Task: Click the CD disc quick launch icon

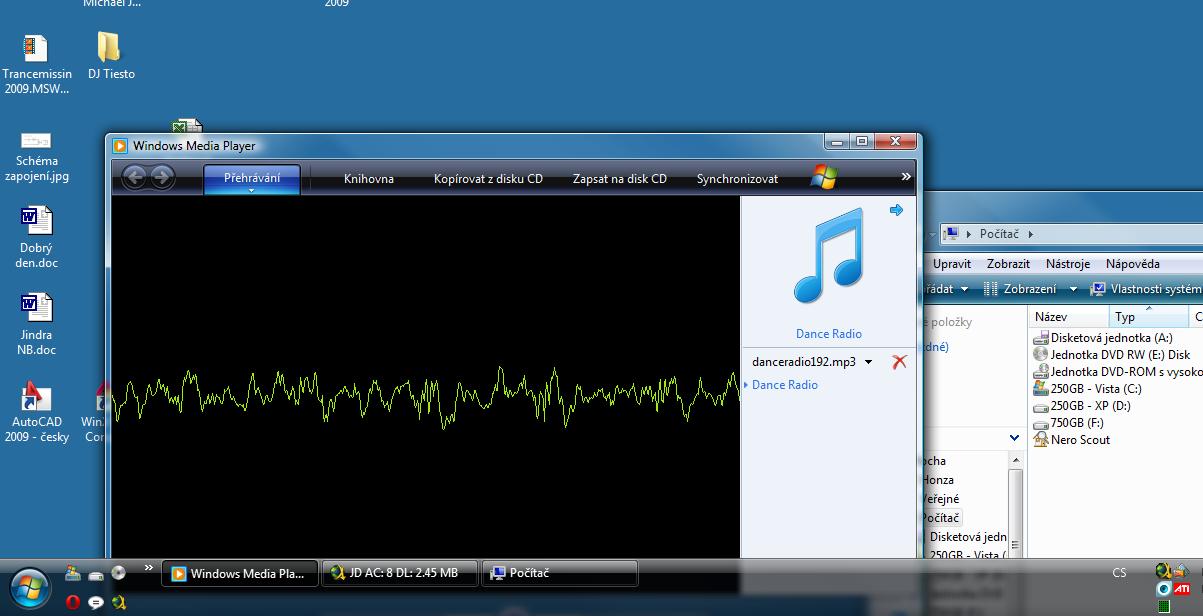Action: [119, 573]
